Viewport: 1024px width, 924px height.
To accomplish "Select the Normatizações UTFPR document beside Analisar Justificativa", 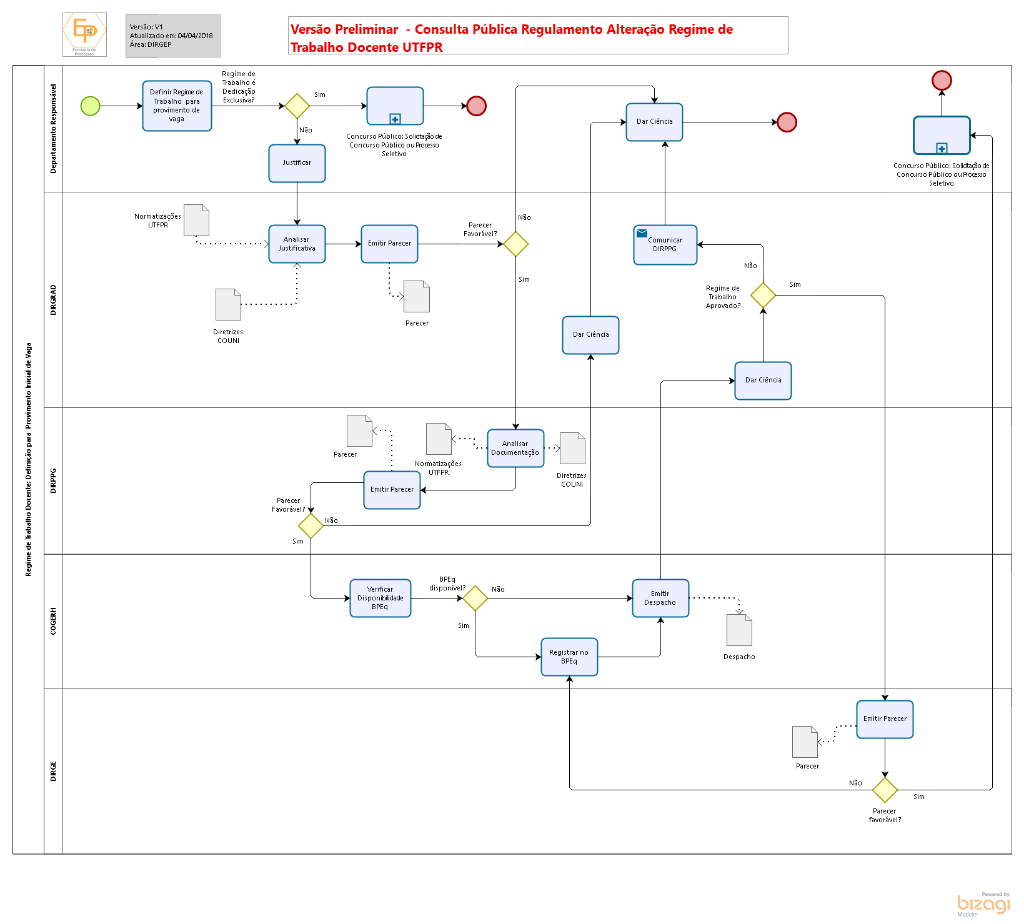I will (197, 221).
